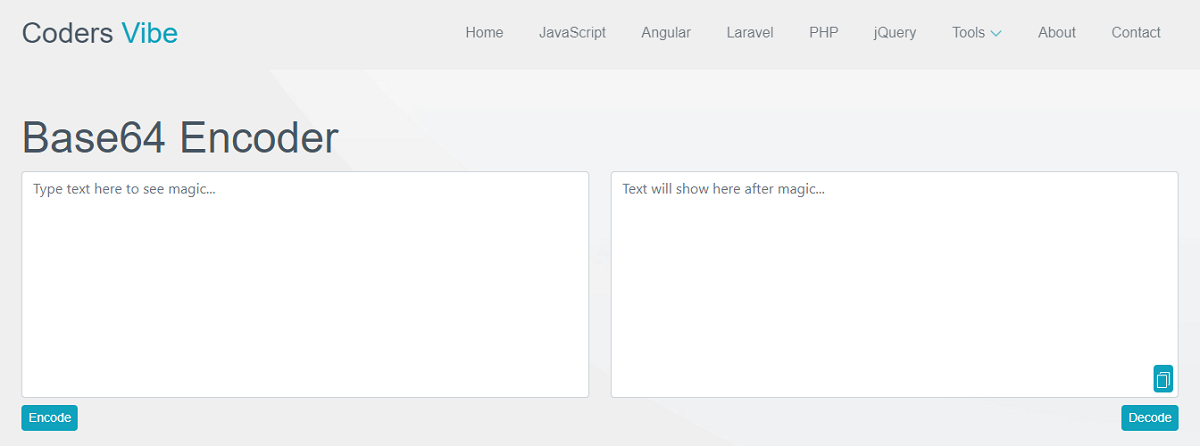This screenshot has width=1200, height=446.
Task: Click the 'Coders' word in the site logo
Action: (67, 33)
